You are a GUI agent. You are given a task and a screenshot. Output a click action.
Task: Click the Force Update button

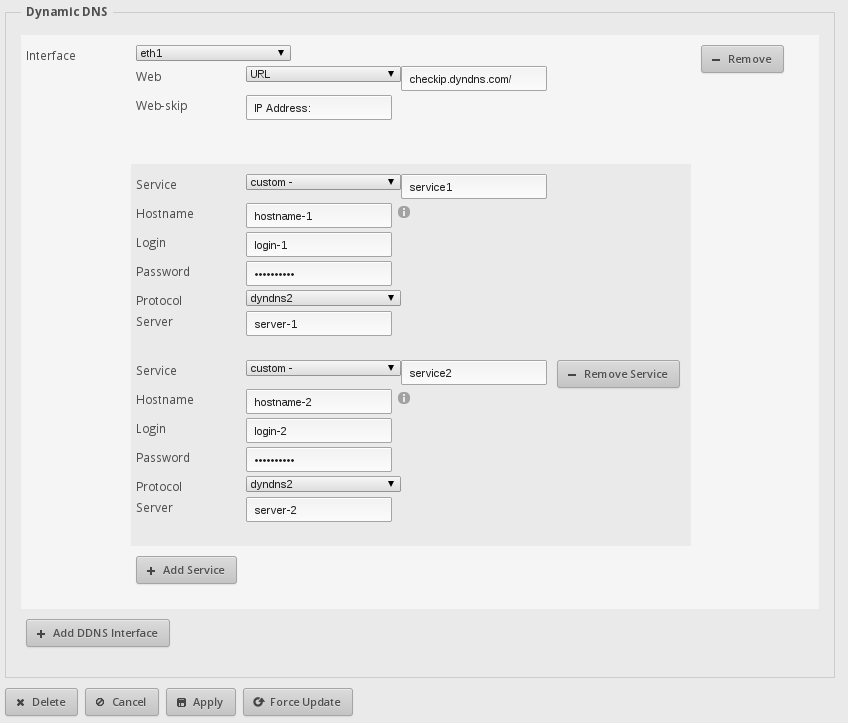pyautogui.click(x=298, y=702)
